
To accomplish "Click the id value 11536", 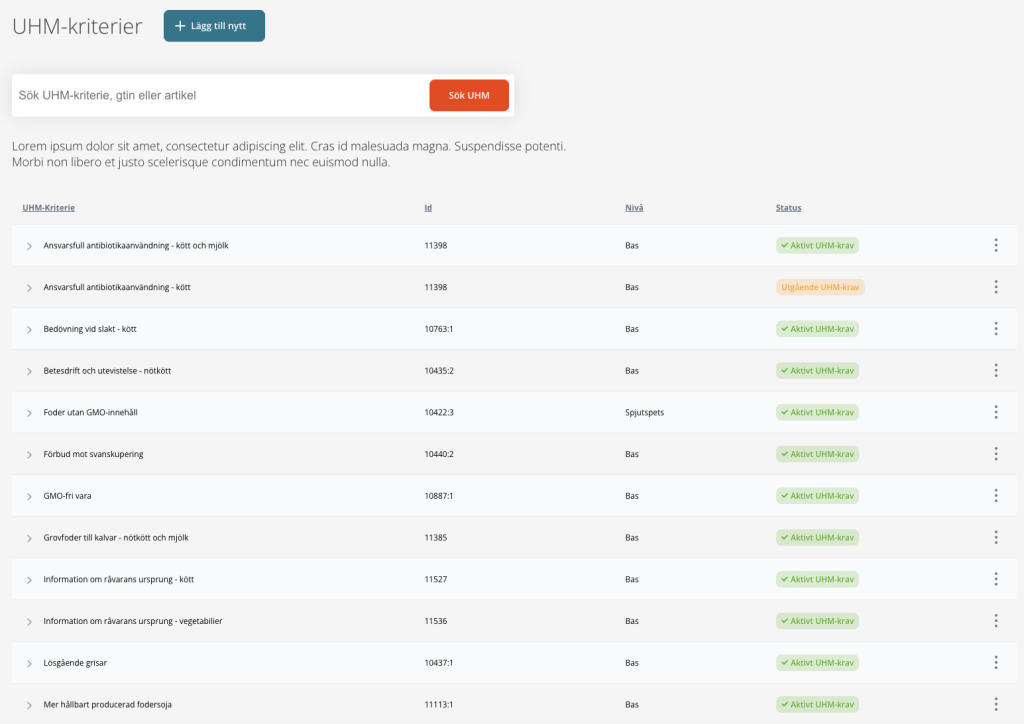I will pyautogui.click(x=436, y=622).
